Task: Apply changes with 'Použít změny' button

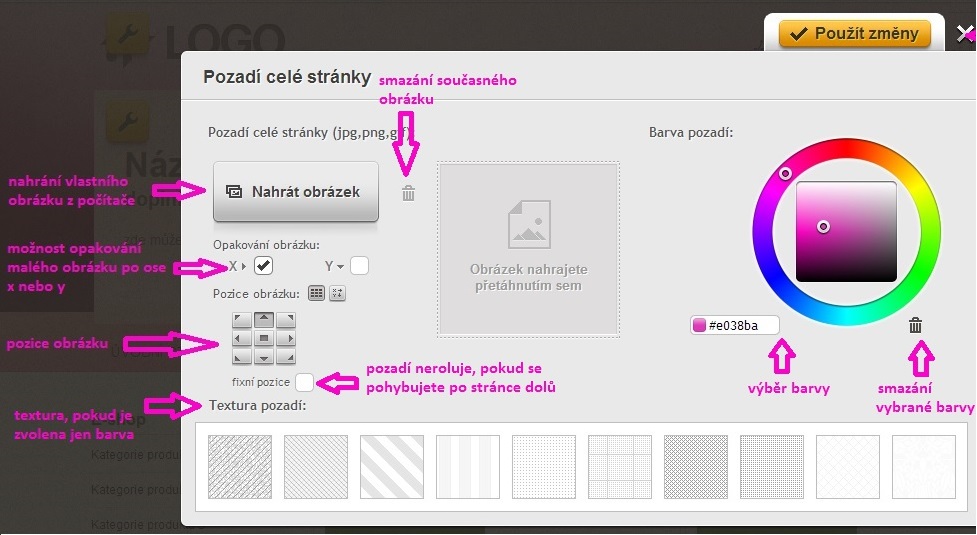Action: [854, 34]
